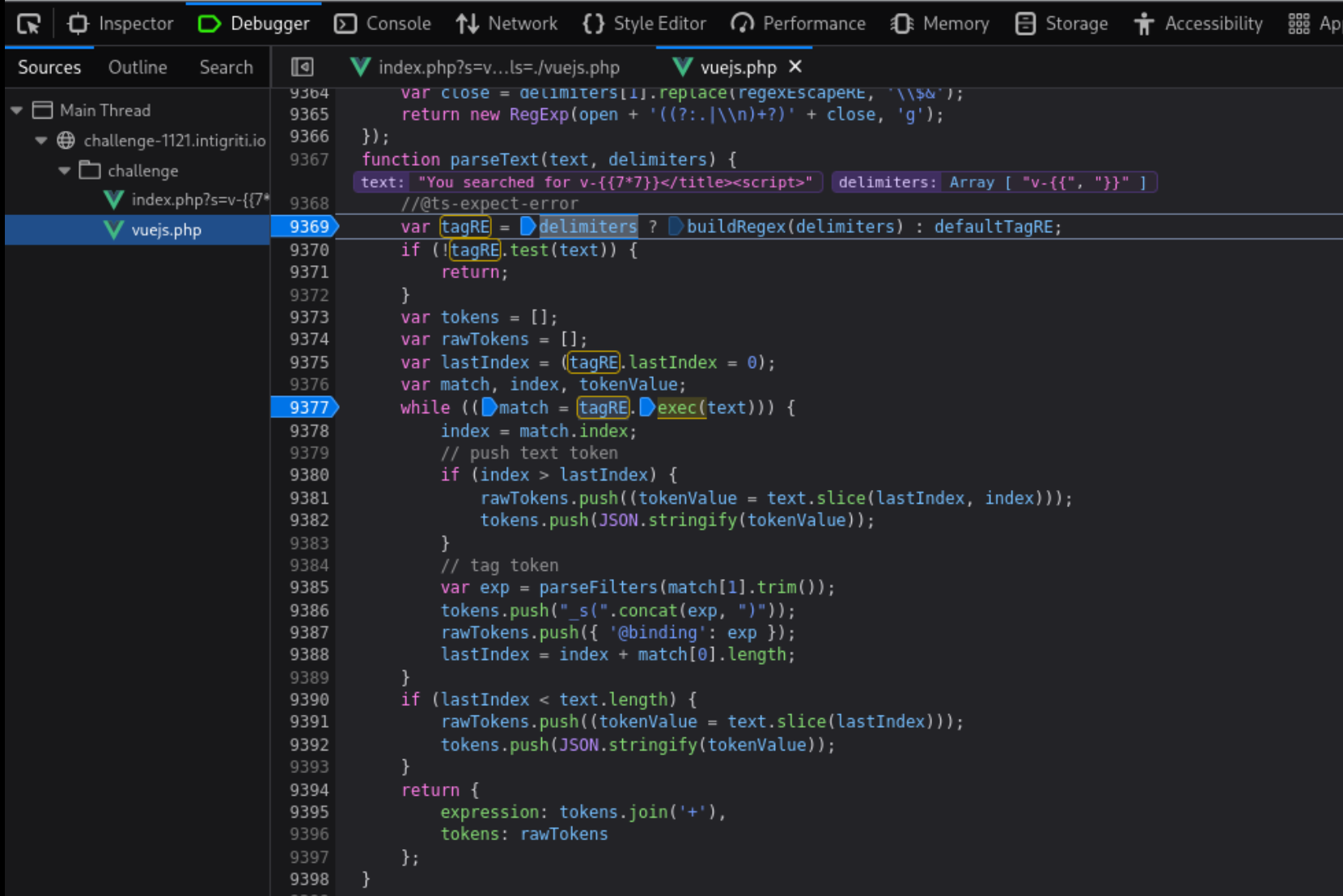Viewport: 1343px width, 896px height.
Task: Toggle column breakpoint marker before match
Action: tap(489, 408)
